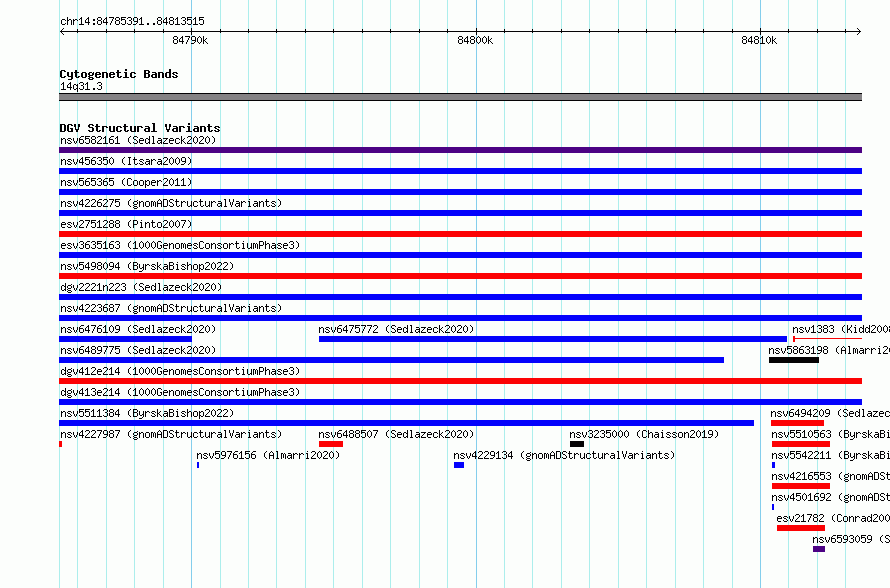Open nsv5863198 Almarri variant label
Viewport: 890px width, 588px height.
[829, 350]
